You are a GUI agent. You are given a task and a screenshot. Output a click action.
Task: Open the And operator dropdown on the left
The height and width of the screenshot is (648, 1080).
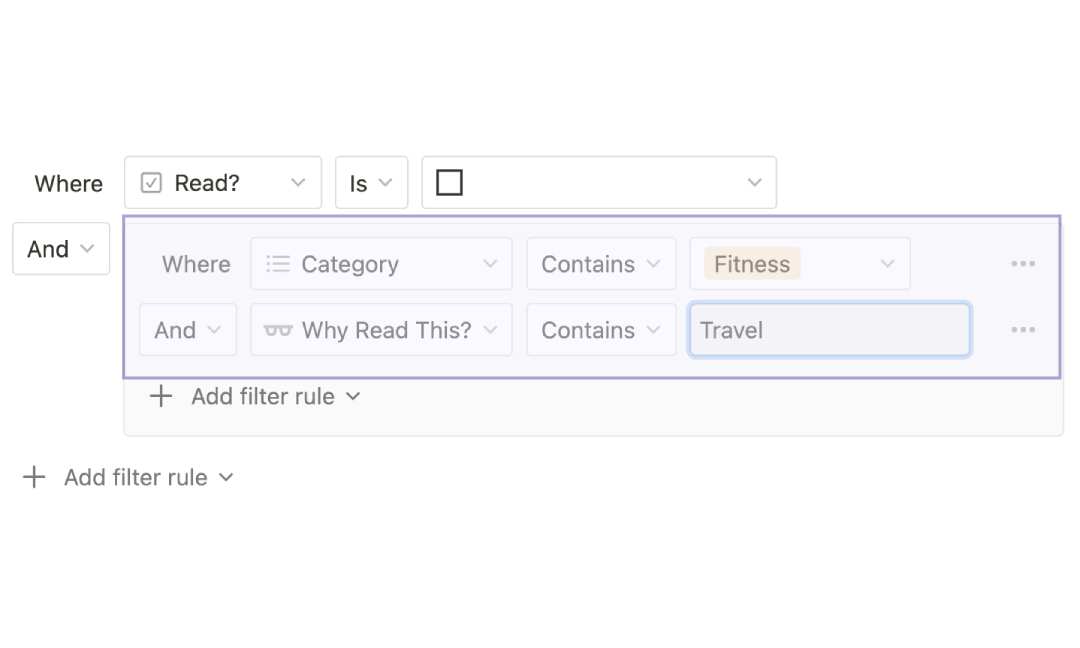61,249
